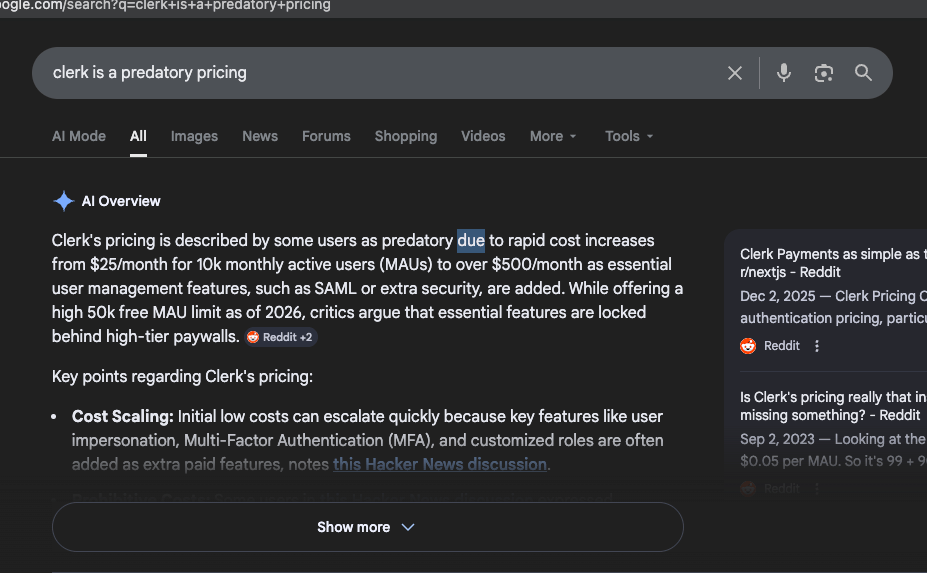Open the Tools dropdown
Viewport: 927px width, 573px height.
click(628, 136)
